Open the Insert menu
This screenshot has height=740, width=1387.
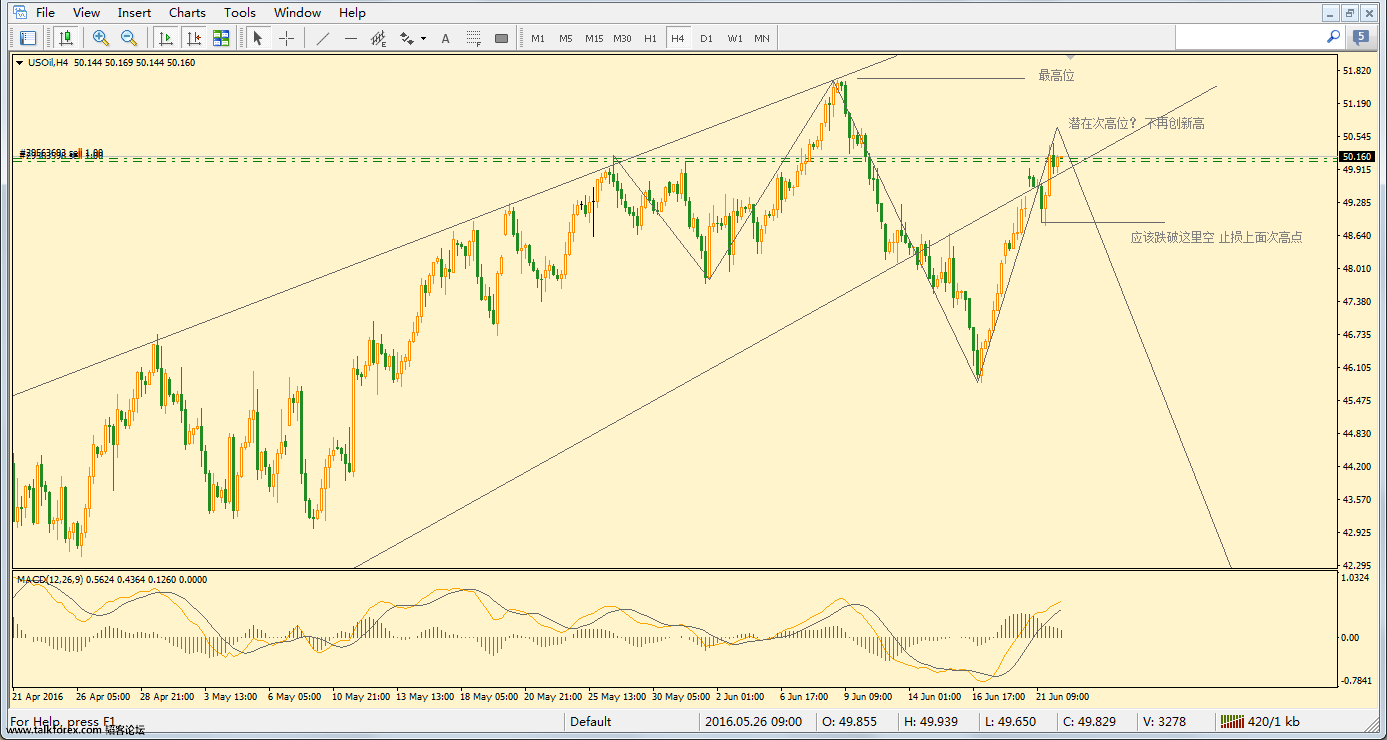(135, 13)
